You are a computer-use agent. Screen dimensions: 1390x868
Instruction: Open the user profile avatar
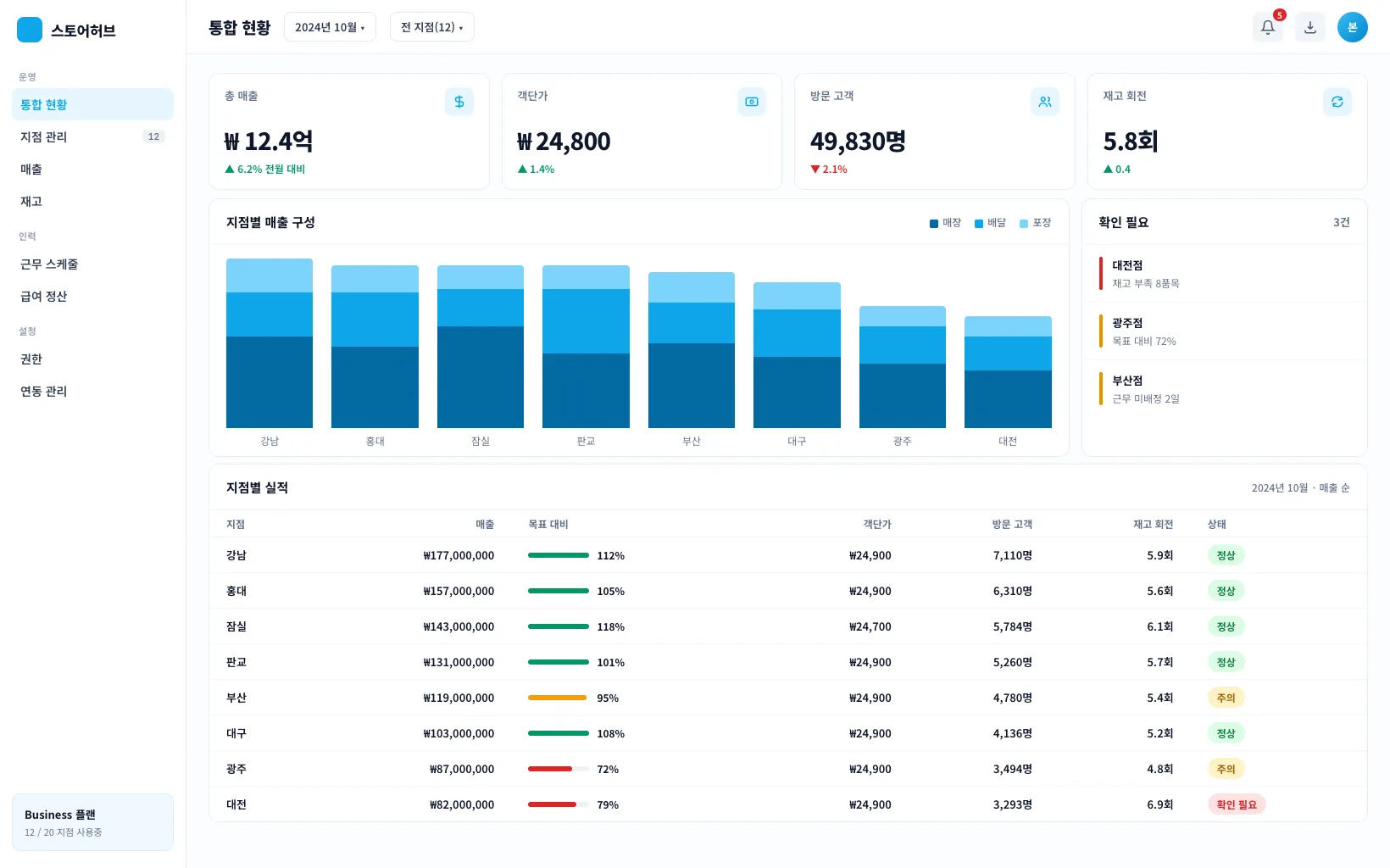[x=1352, y=27]
